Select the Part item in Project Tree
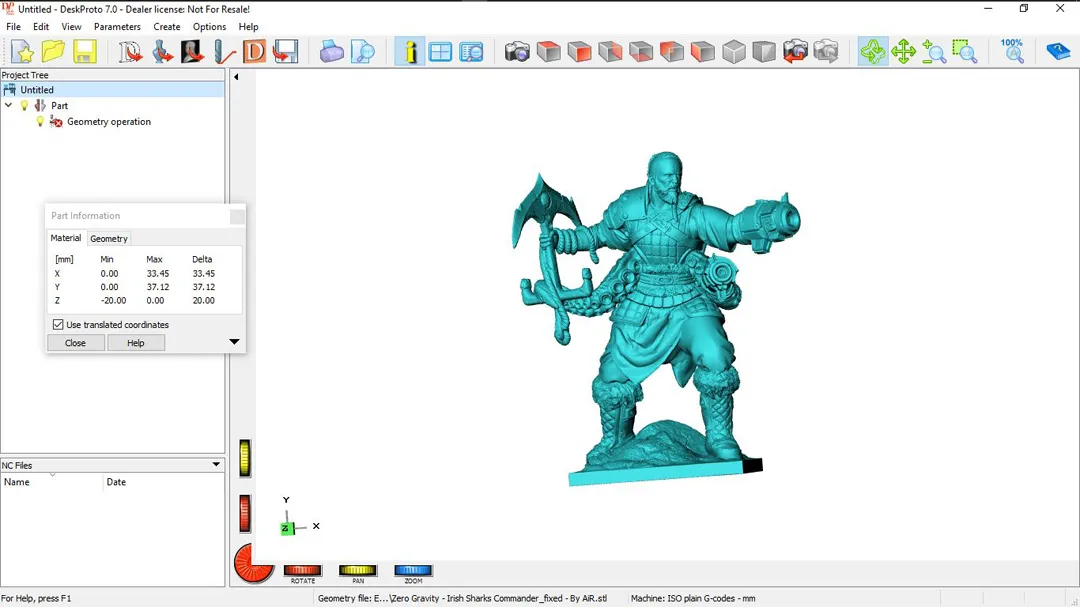The height and width of the screenshot is (607, 1080). [x=59, y=105]
